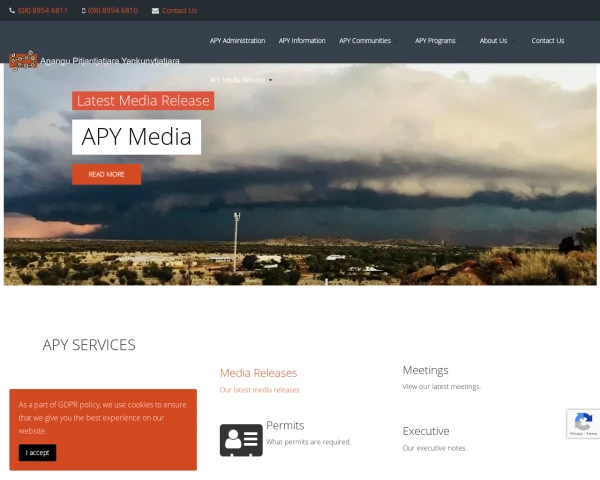600x480 pixels.
Task: Call phone number (08) 8954 6811
Action: (42, 11)
